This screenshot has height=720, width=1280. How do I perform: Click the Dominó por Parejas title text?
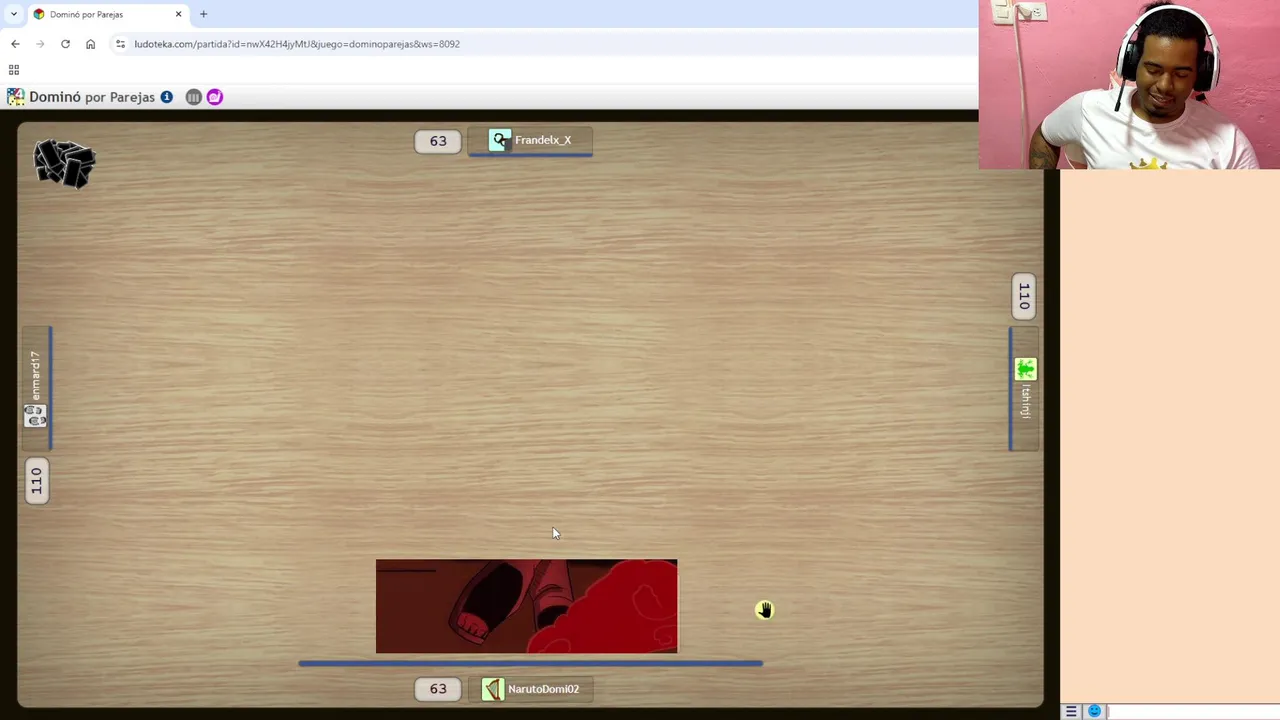coord(92,97)
